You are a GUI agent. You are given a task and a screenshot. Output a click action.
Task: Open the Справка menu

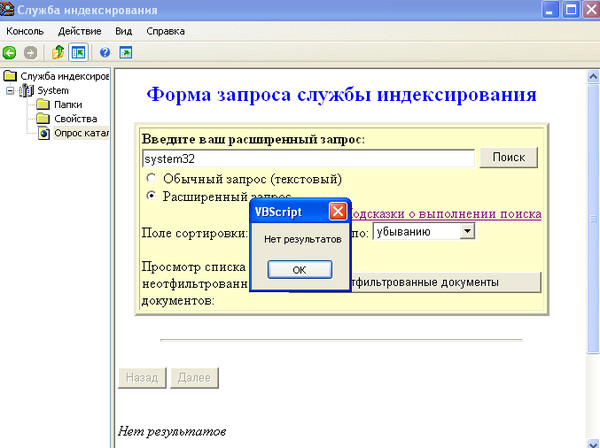(165, 31)
